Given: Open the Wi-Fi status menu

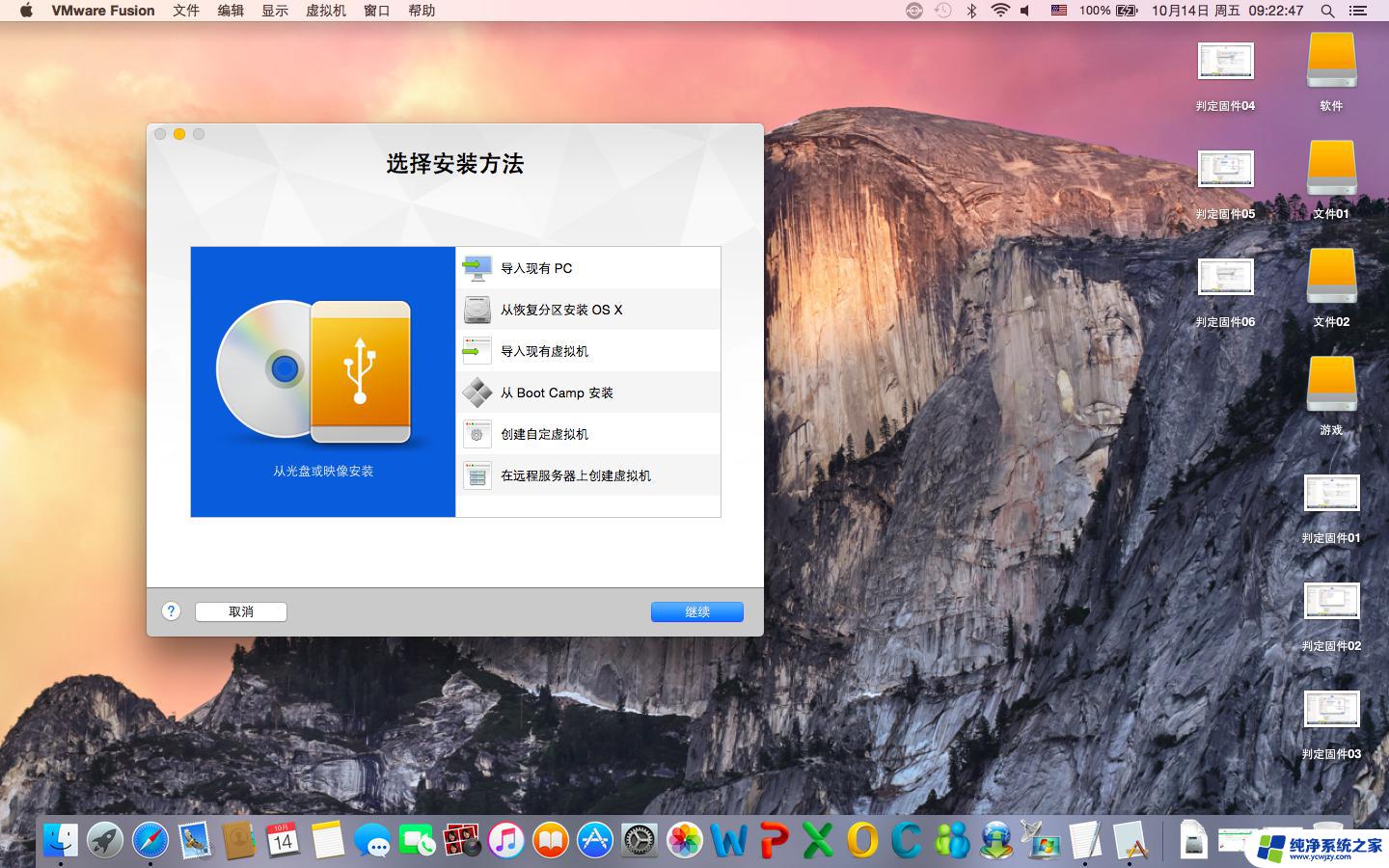Looking at the screenshot, I should (x=1000, y=11).
